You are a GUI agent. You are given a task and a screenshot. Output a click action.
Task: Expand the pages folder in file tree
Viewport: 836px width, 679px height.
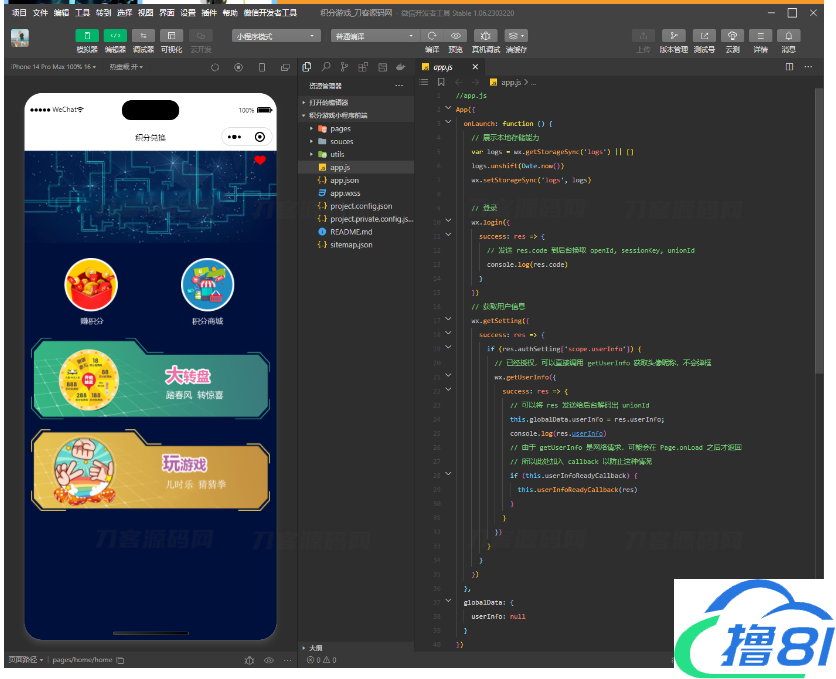point(340,129)
